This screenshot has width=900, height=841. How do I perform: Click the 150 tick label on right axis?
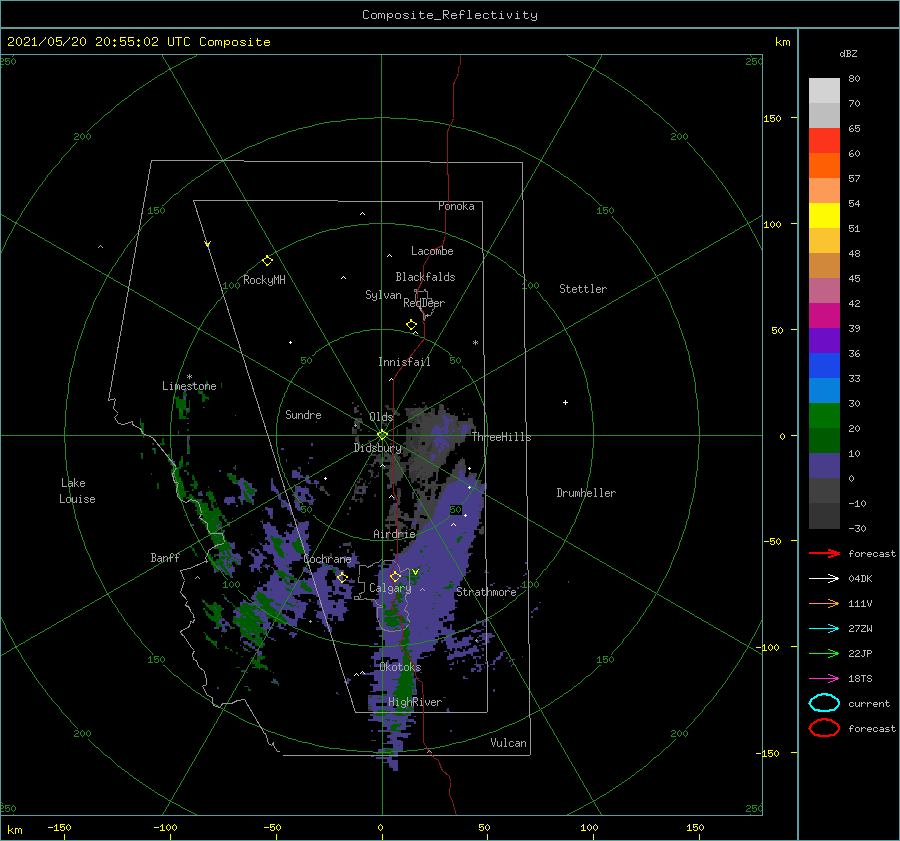[772, 118]
